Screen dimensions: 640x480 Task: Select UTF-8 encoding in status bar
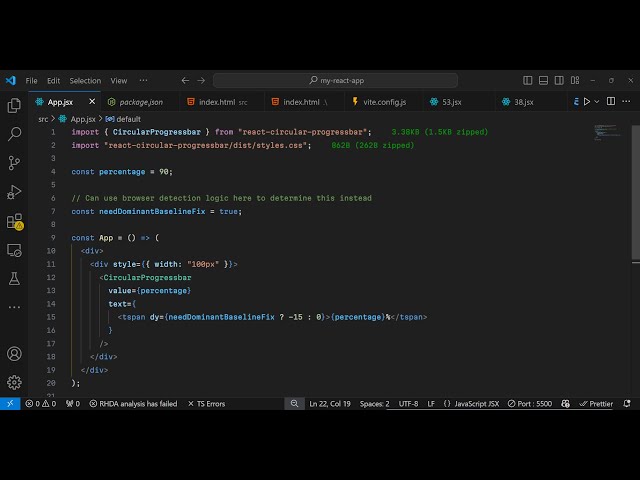(x=408, y=404)
